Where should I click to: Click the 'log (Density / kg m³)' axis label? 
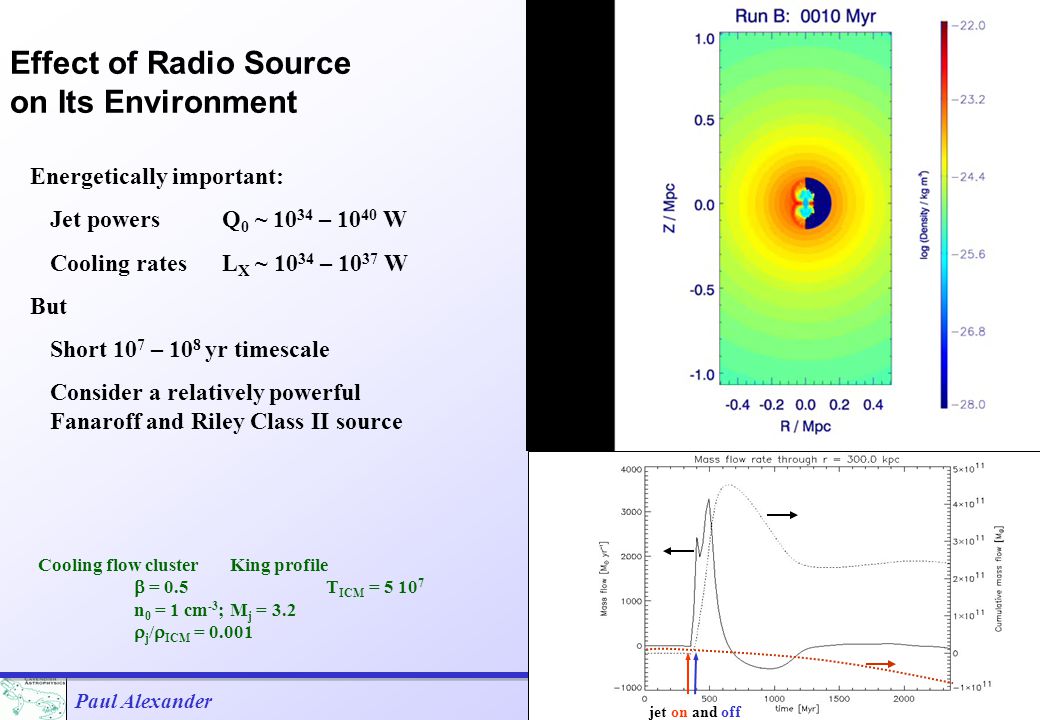click(x=924, y=215)
